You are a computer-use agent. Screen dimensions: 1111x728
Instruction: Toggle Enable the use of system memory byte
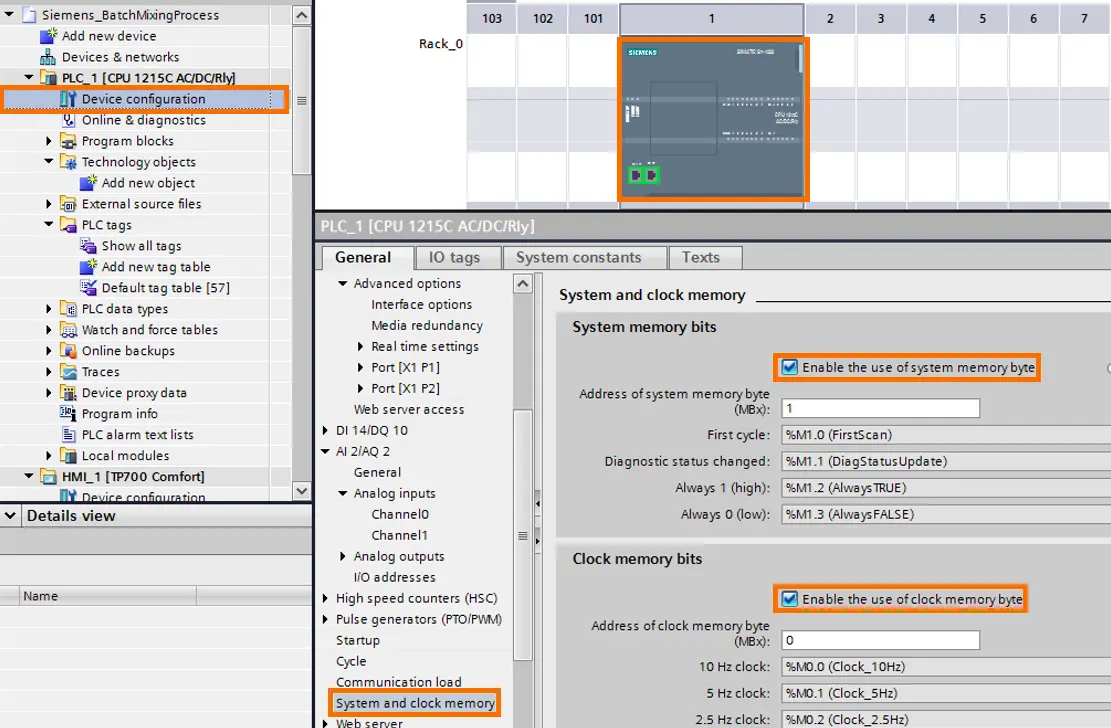(x=789, y=367)
